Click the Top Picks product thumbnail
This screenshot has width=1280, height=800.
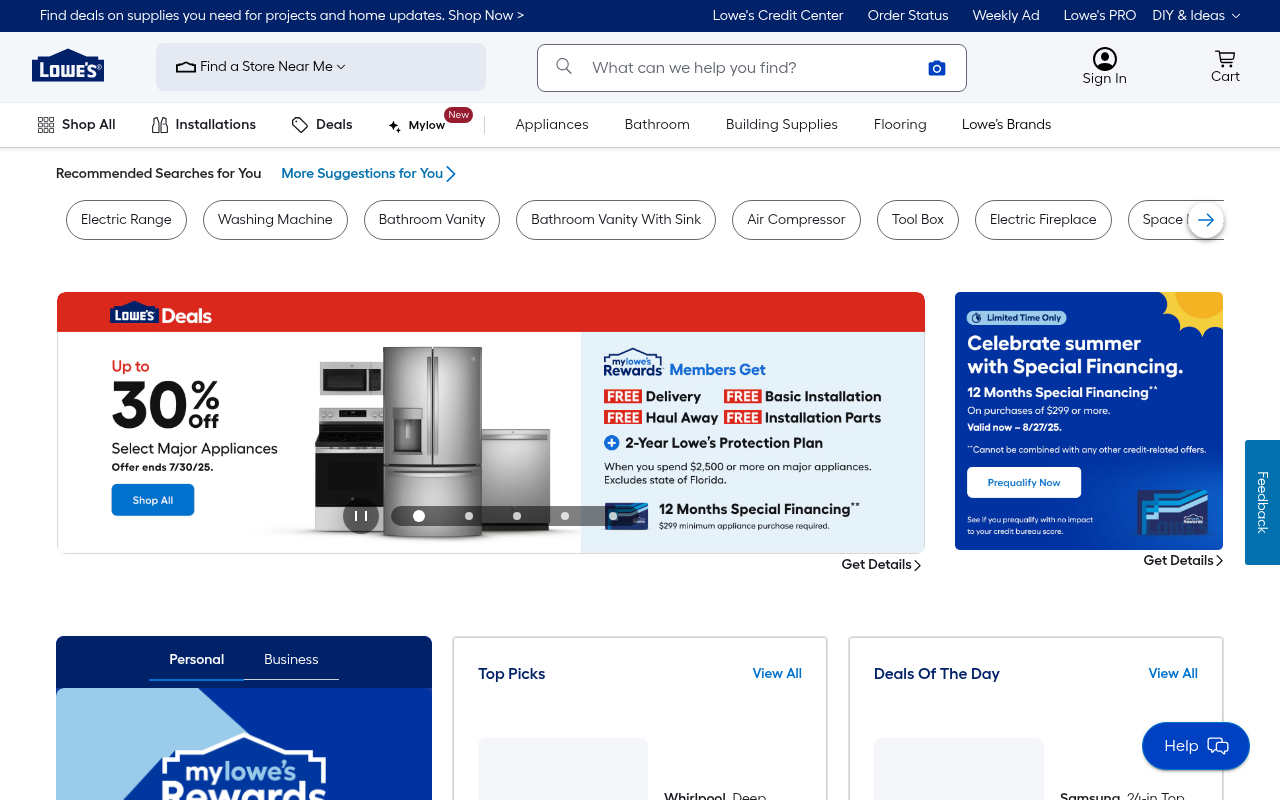click(563, 769)
